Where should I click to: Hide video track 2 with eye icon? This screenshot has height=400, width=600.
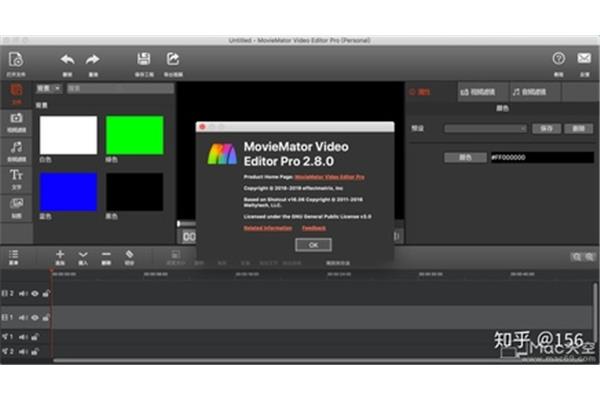coord(35,294)
